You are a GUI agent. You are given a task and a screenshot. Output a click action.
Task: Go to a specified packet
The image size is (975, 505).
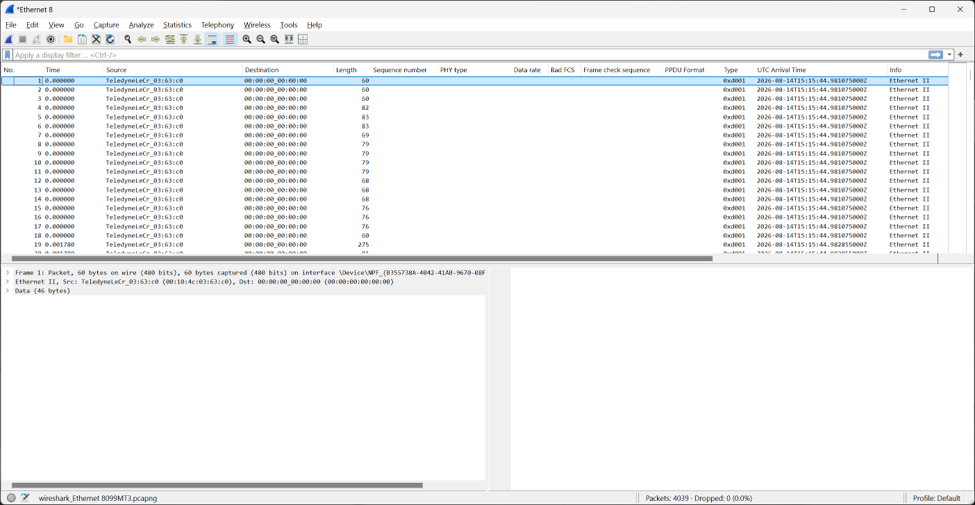click(170, 39)
